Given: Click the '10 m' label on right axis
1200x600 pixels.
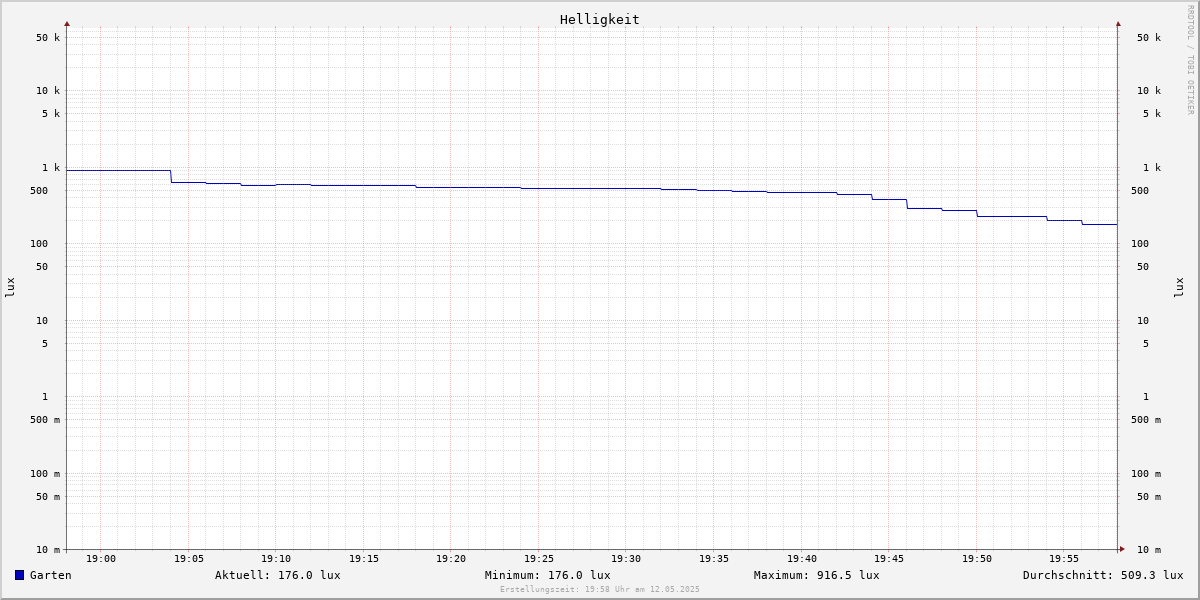Looking at the screenshot, I should [1149, 550].
